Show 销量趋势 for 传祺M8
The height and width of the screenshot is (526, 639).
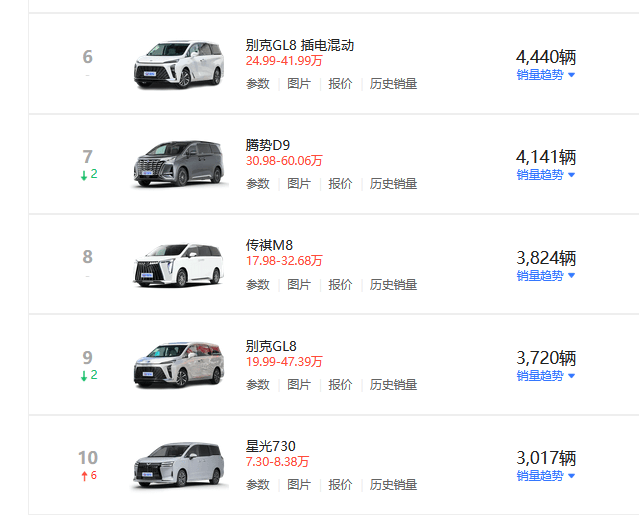(546, 276)
